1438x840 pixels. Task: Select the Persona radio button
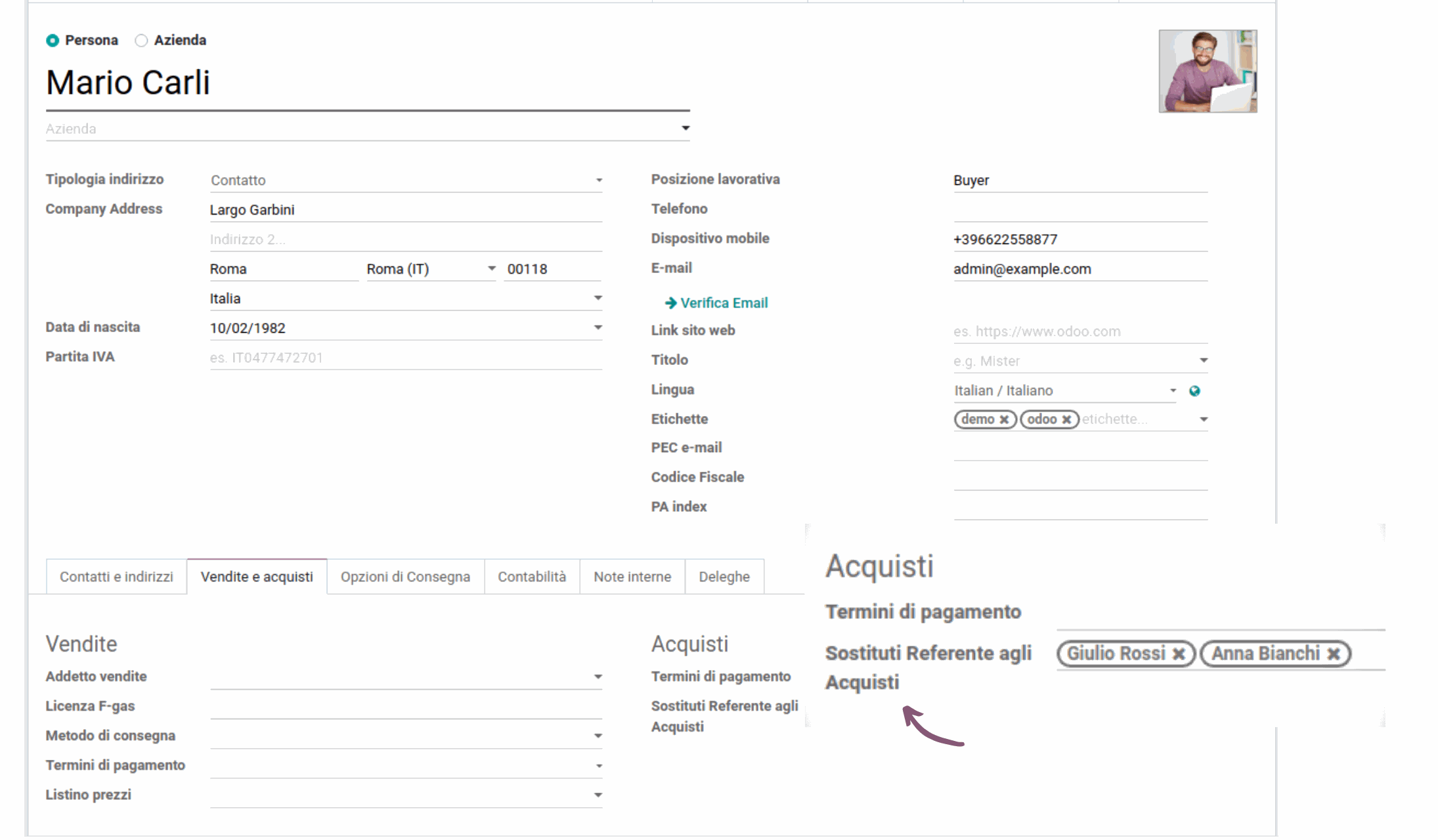pyautogui.click(x=52, y=40)
